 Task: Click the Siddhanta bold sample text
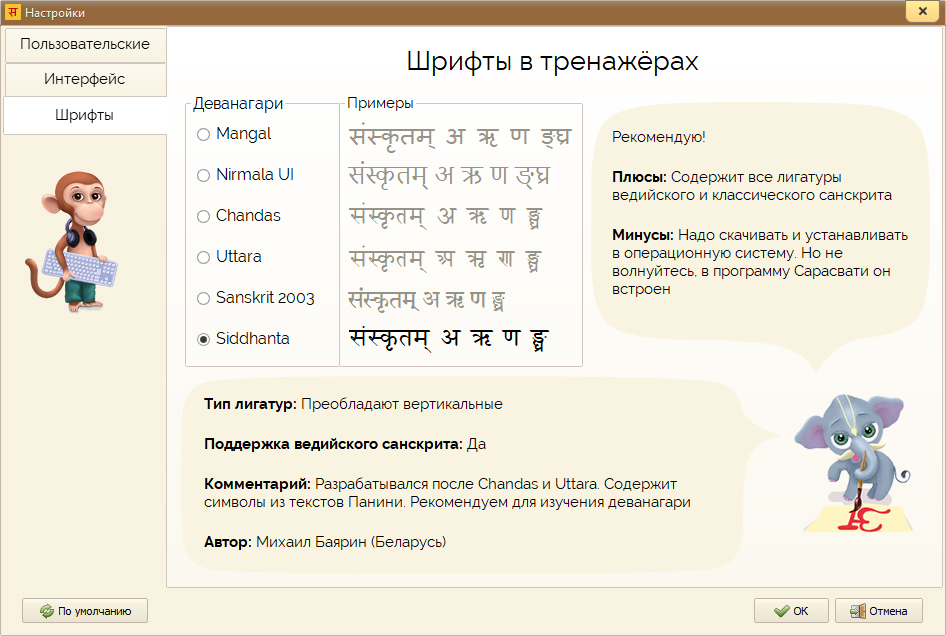point(450,338)
